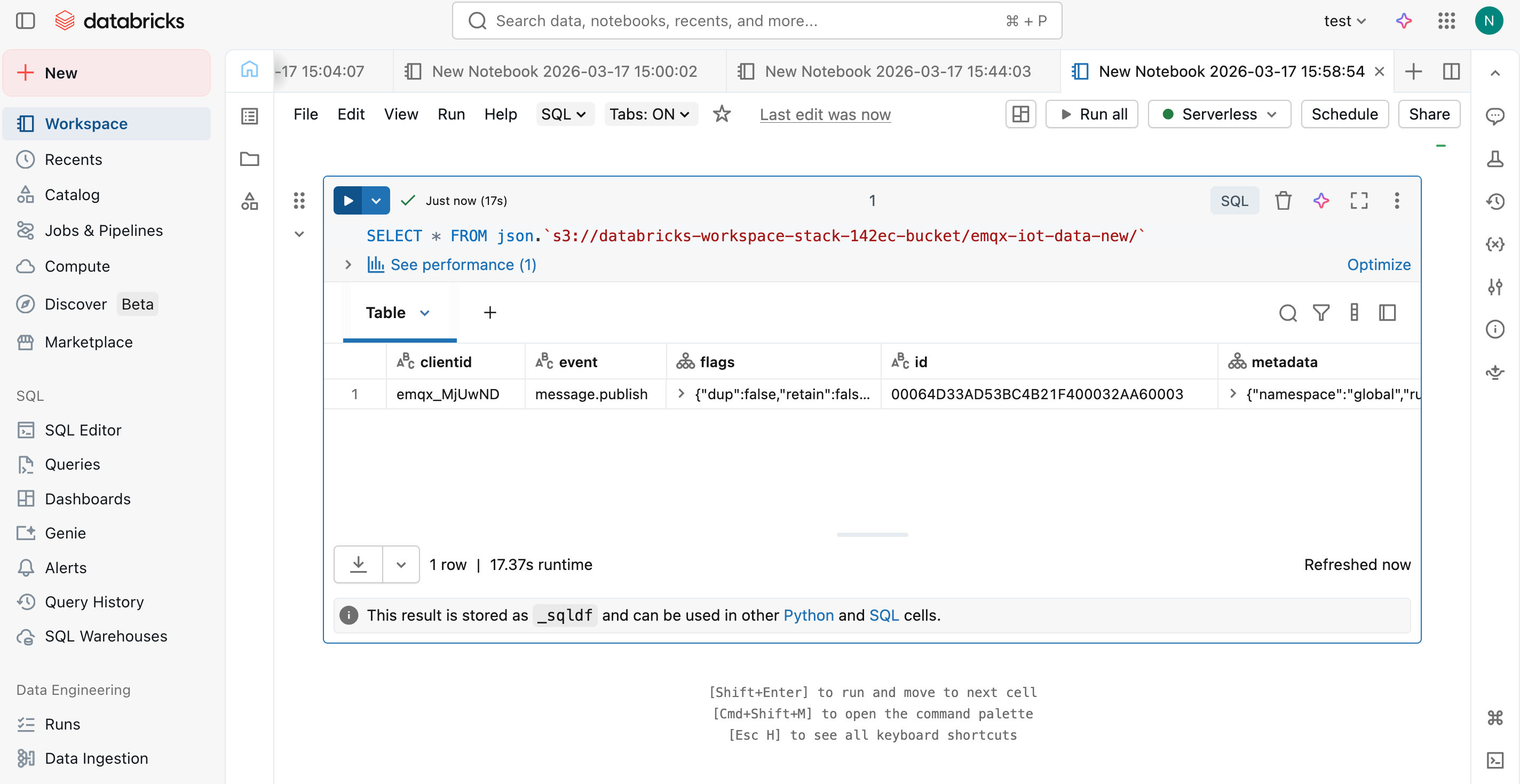The image size is (1520, 784).
Task: Star the notebook as favorite
Action: (722, 114)
